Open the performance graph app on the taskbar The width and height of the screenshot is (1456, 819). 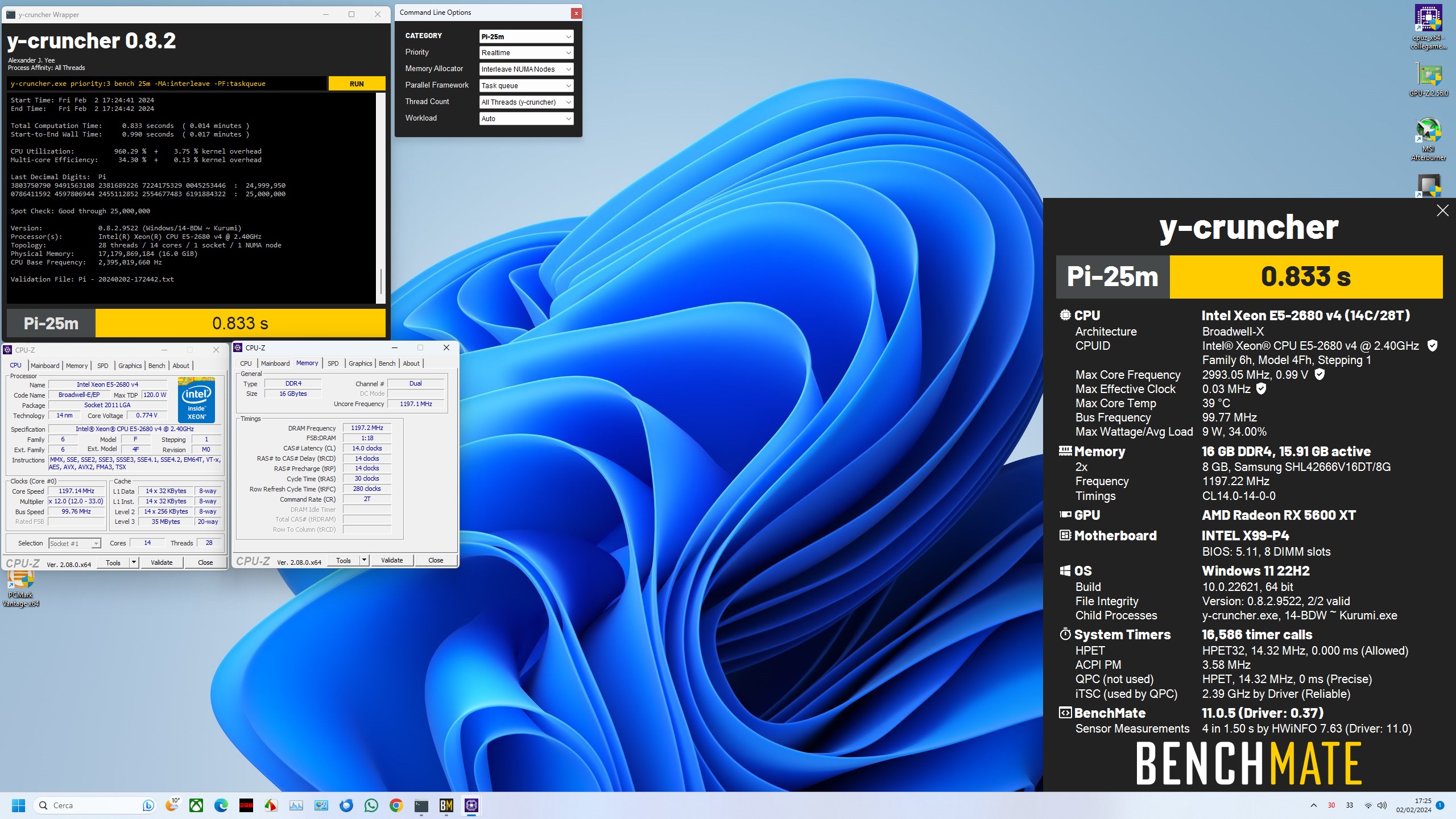tap(296, 805)
